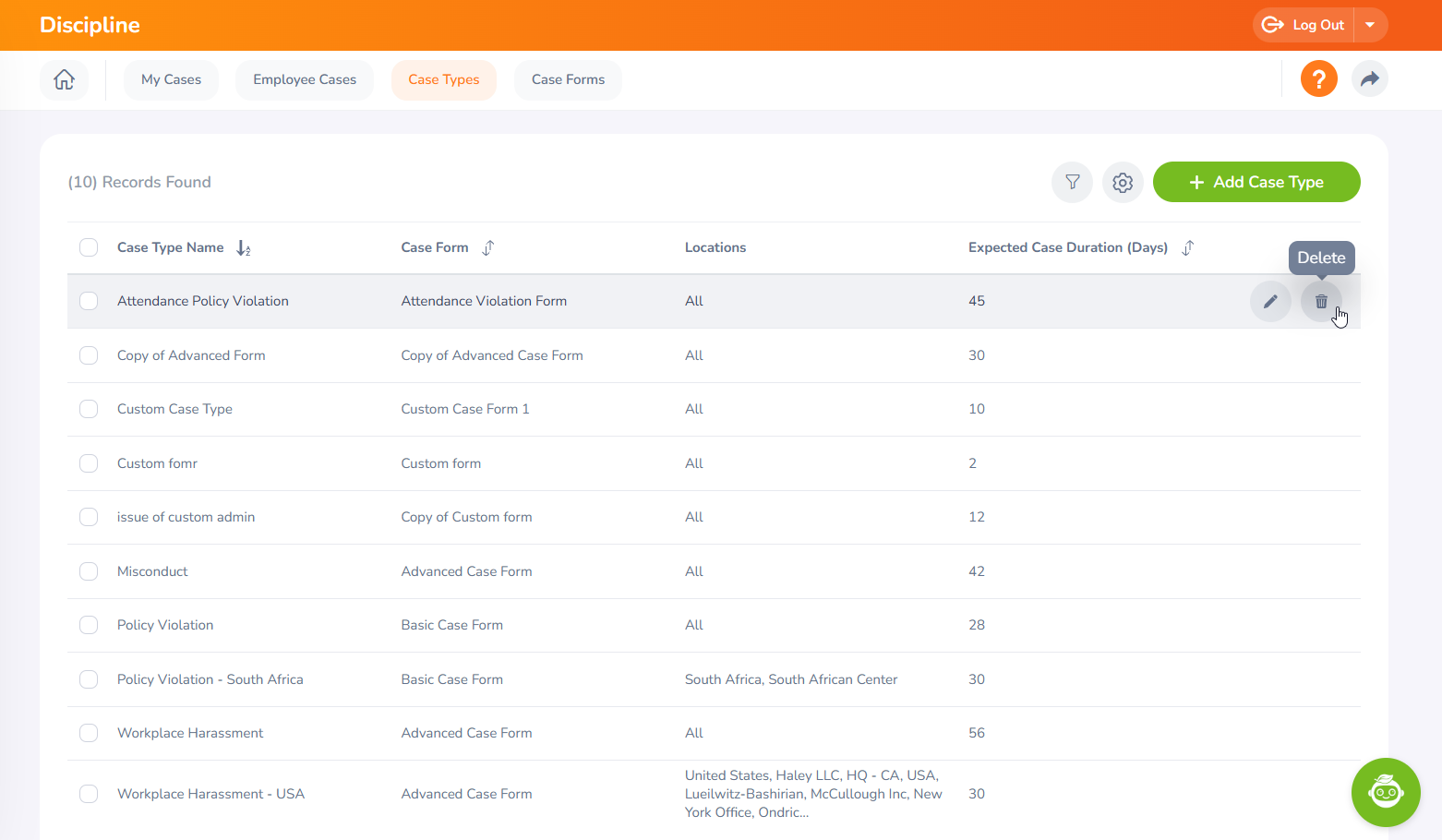The image size is (1442, 840).
Task: Edit the Attendance Policy Violation row
Action: (x=1270, y=301)
